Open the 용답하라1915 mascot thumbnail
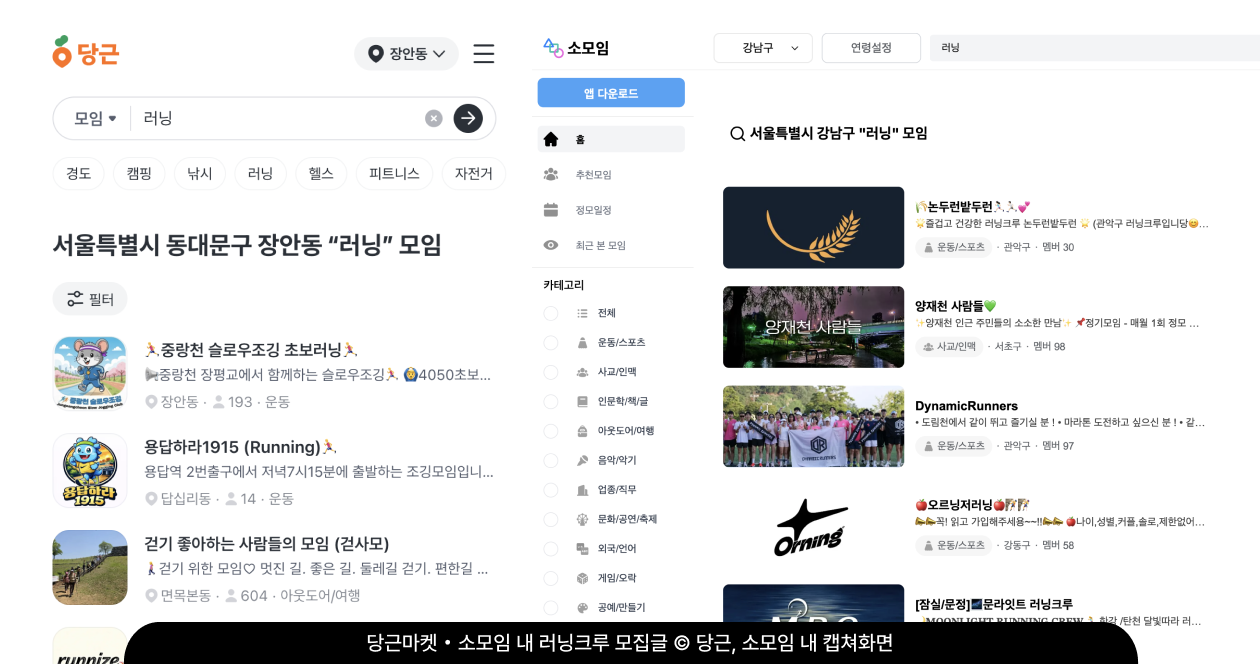 [x=90, y=471]
